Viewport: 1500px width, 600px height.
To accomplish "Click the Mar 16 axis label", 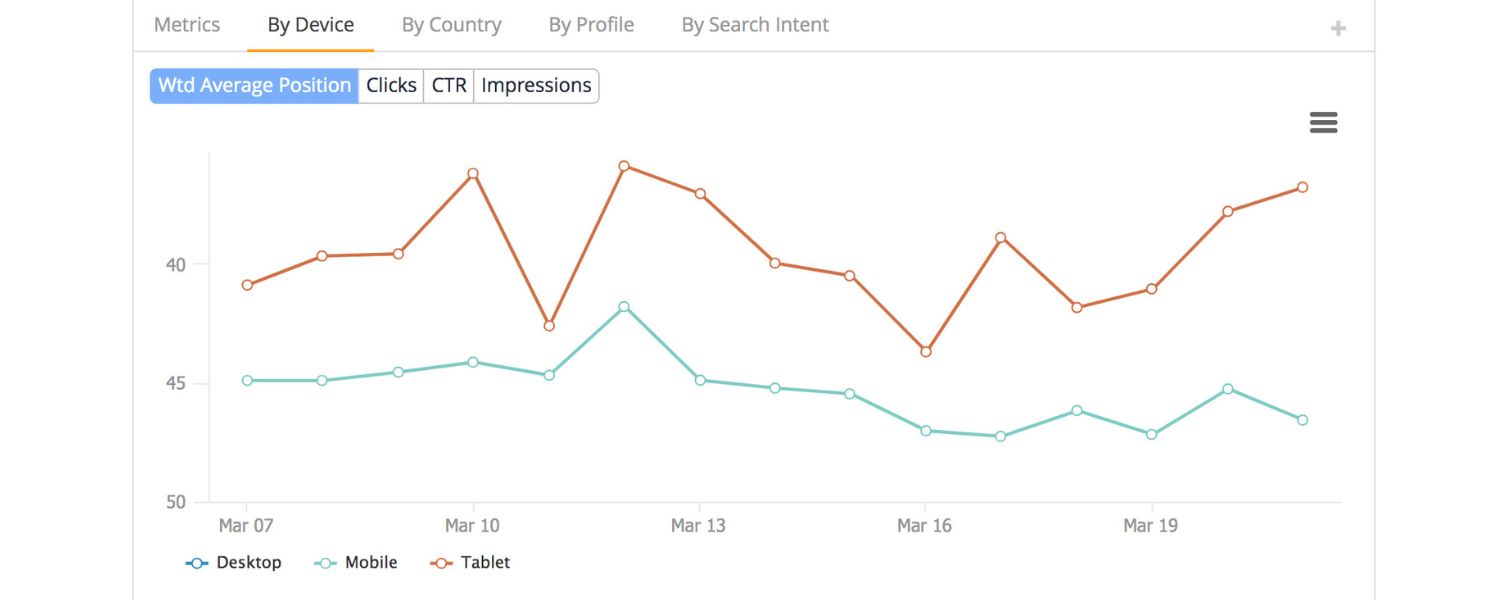I will [923, 525].
